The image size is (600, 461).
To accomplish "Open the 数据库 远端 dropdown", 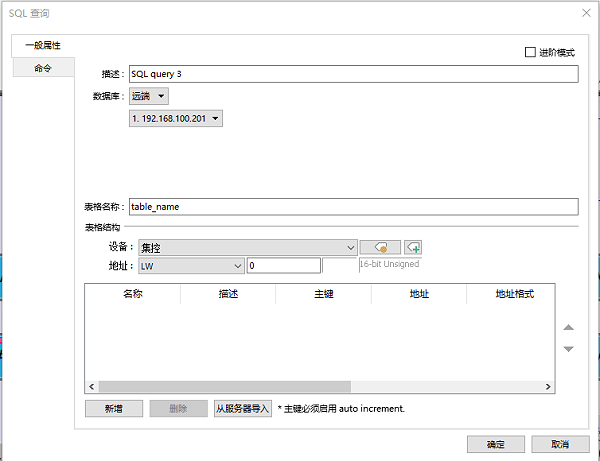I will coord(148,96).
